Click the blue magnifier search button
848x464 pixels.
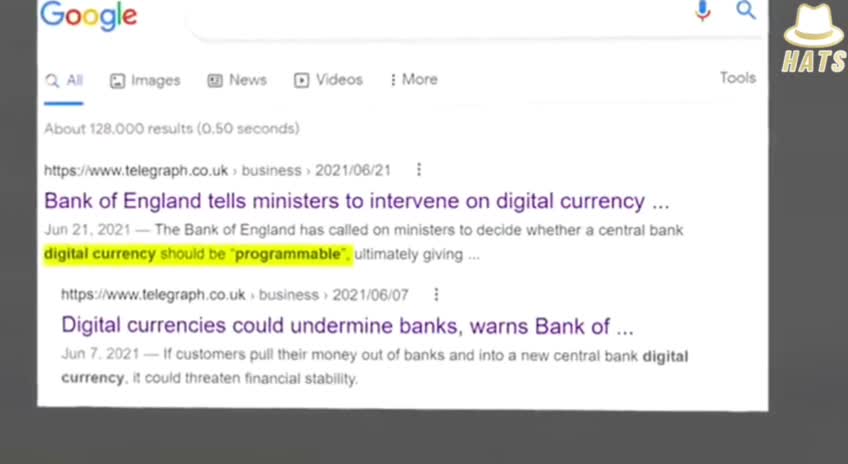point(746,10)
